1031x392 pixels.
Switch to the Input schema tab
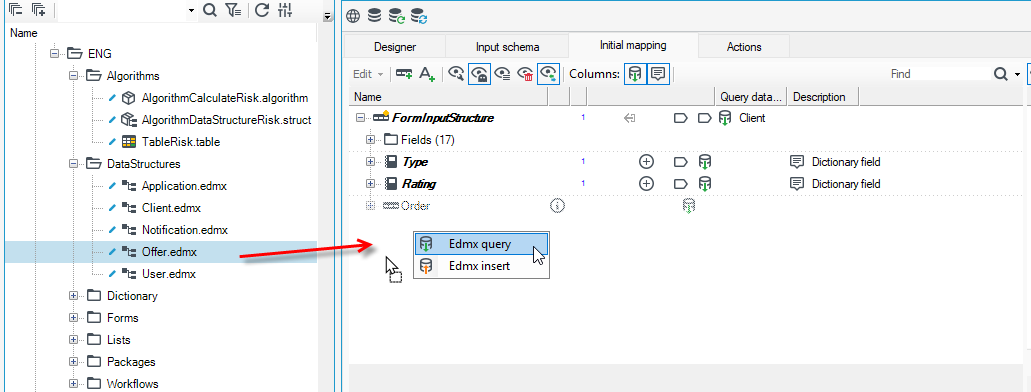(x=508, y=47)
